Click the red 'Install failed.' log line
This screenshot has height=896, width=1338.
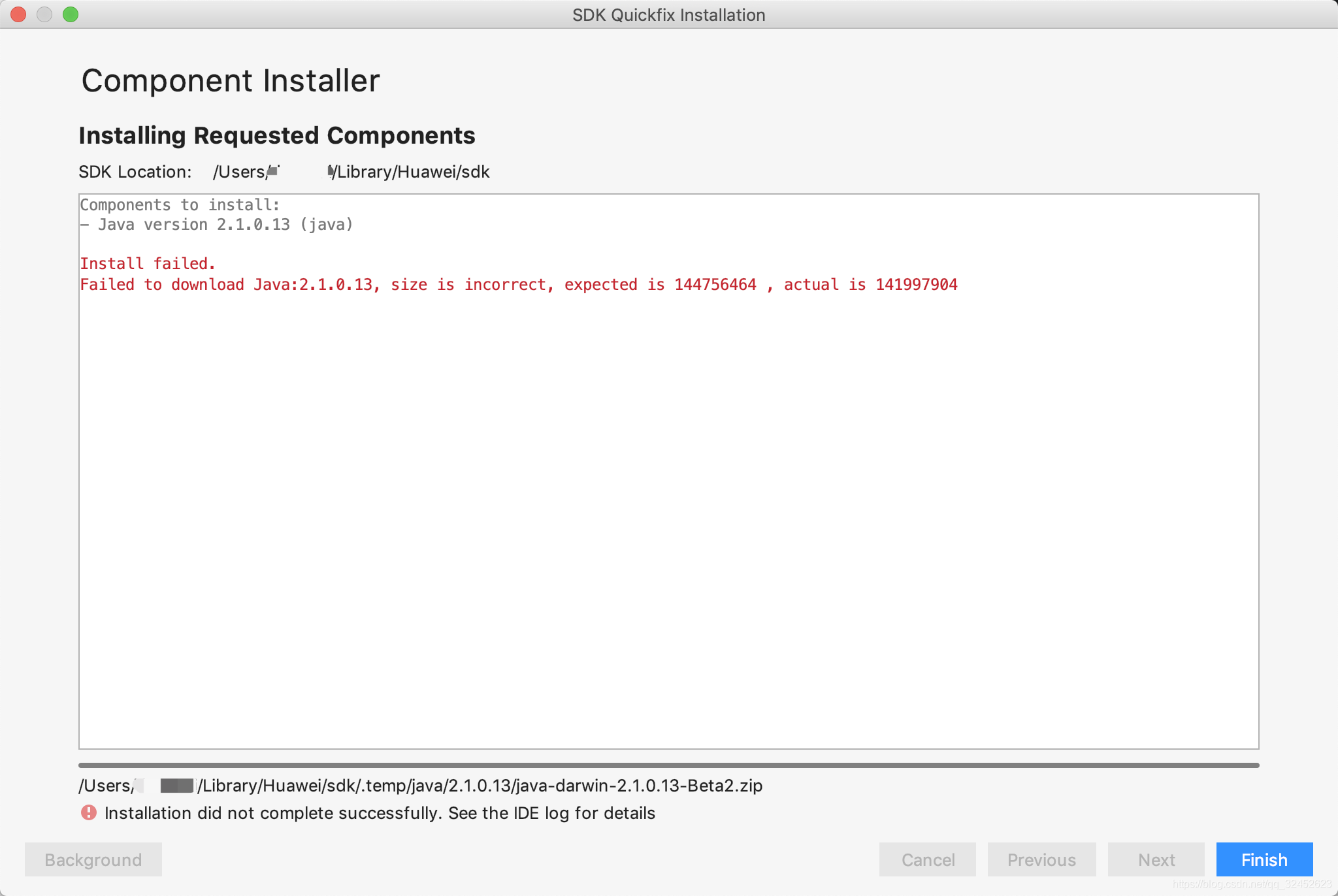148,263
